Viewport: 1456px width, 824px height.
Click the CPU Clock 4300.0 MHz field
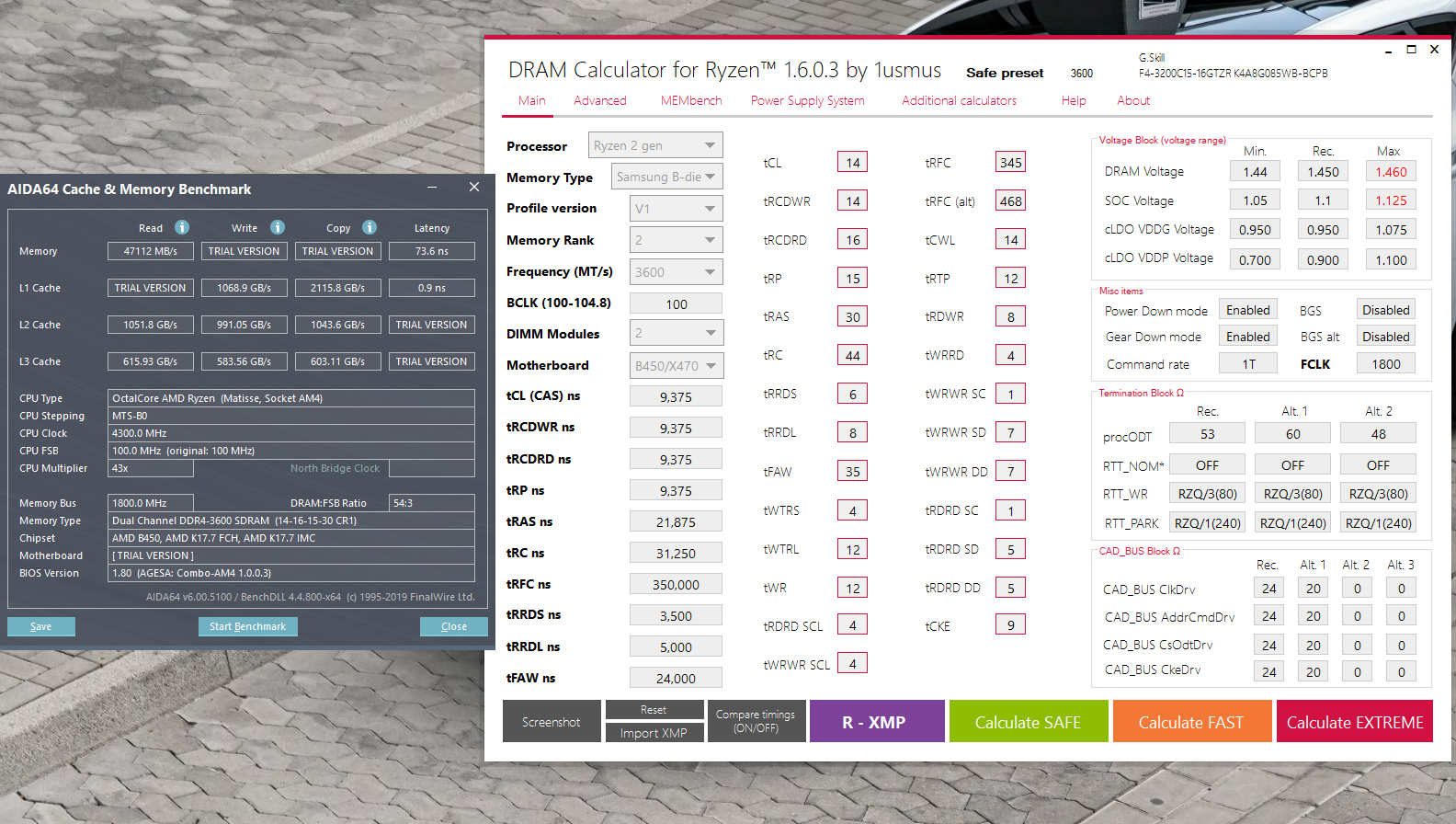coord(291,433)
